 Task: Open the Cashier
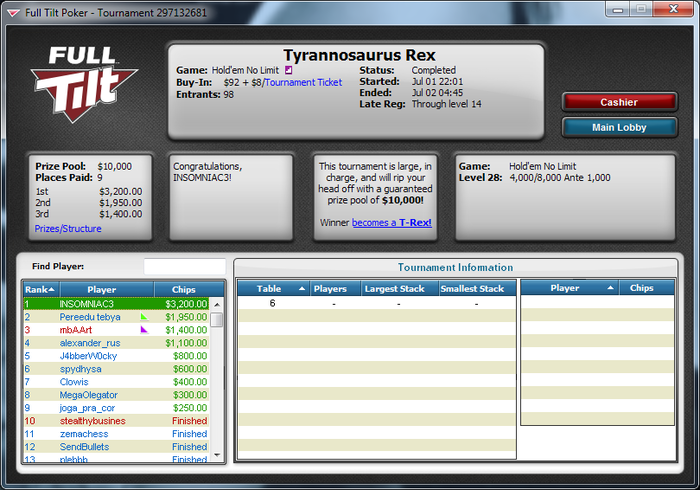[x=619, y=102]
